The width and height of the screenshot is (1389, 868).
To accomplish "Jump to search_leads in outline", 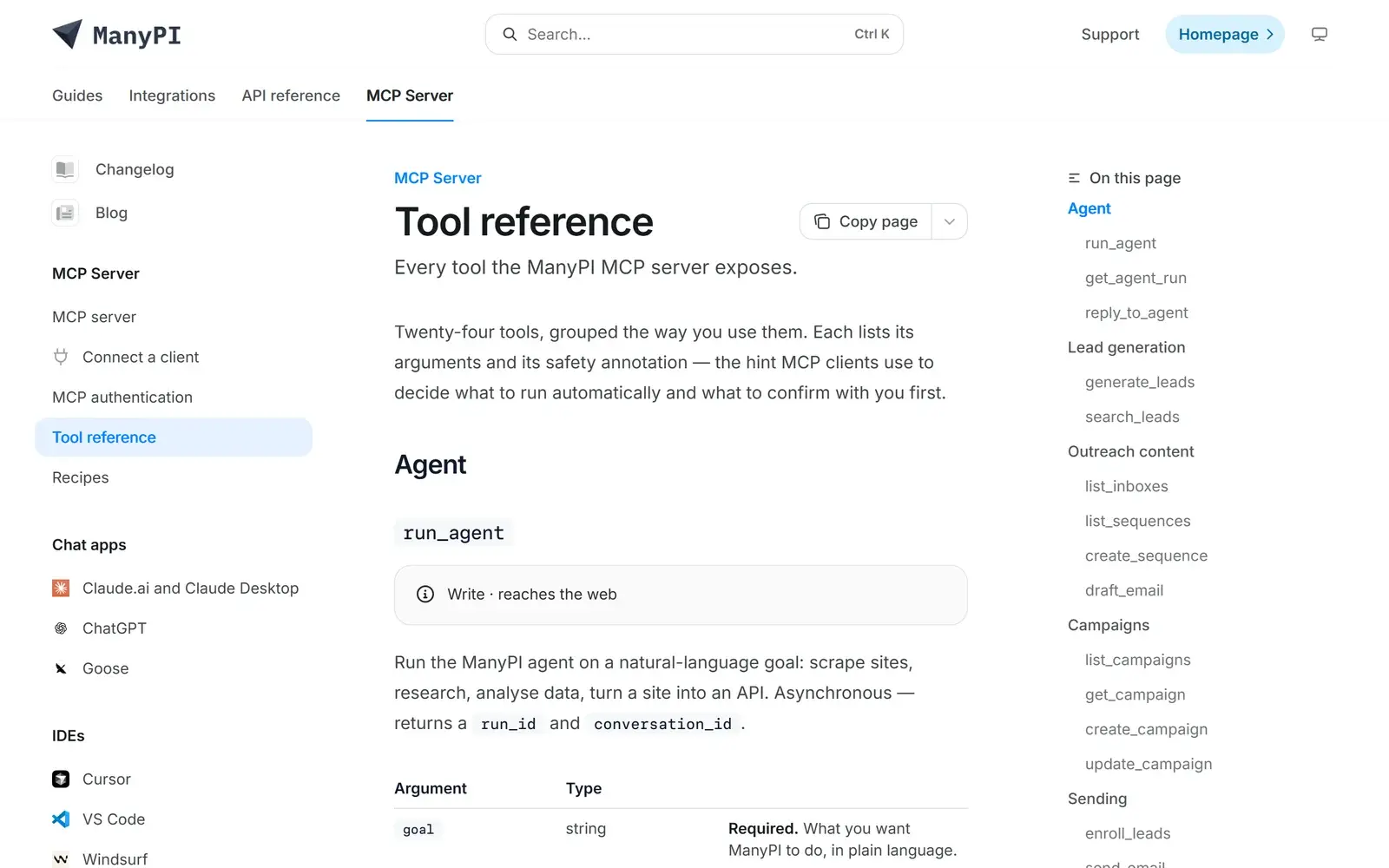I will coord(1132,417).
